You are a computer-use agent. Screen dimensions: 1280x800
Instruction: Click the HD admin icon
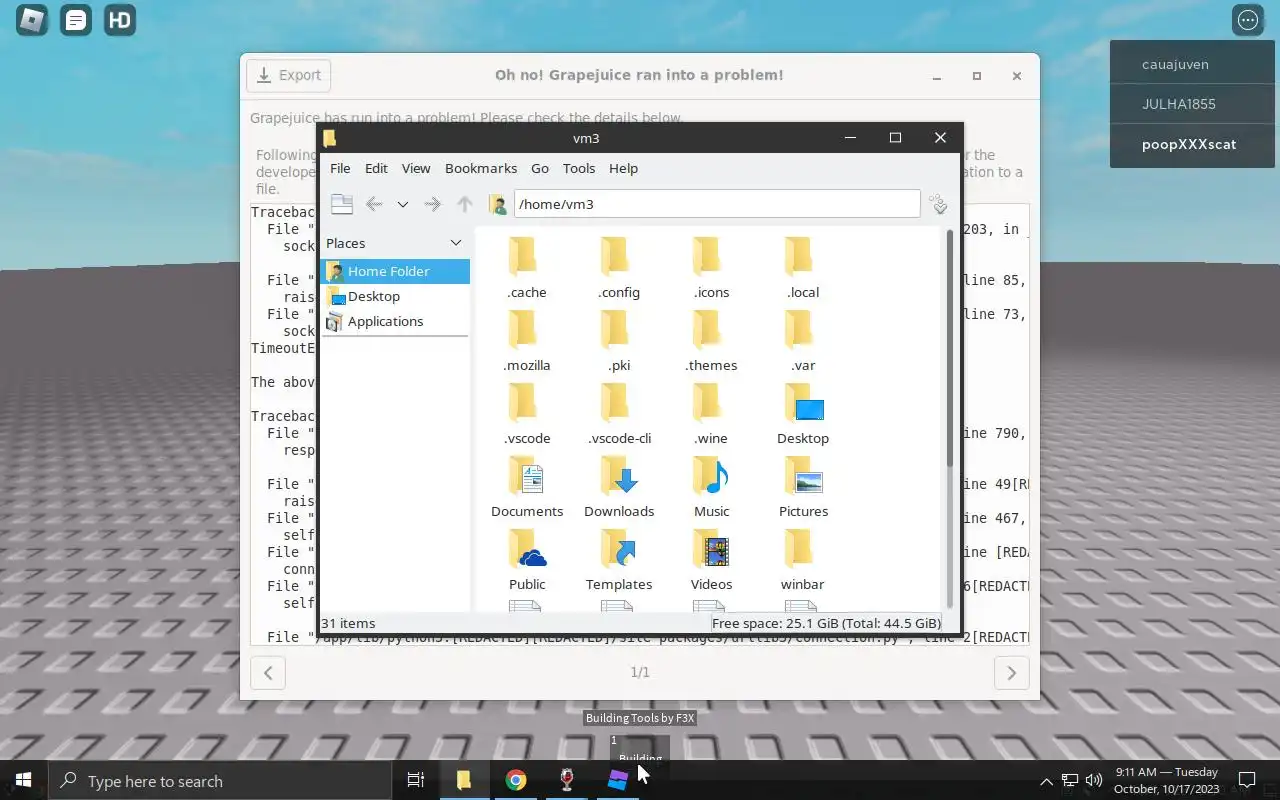[x=120, y=20]
